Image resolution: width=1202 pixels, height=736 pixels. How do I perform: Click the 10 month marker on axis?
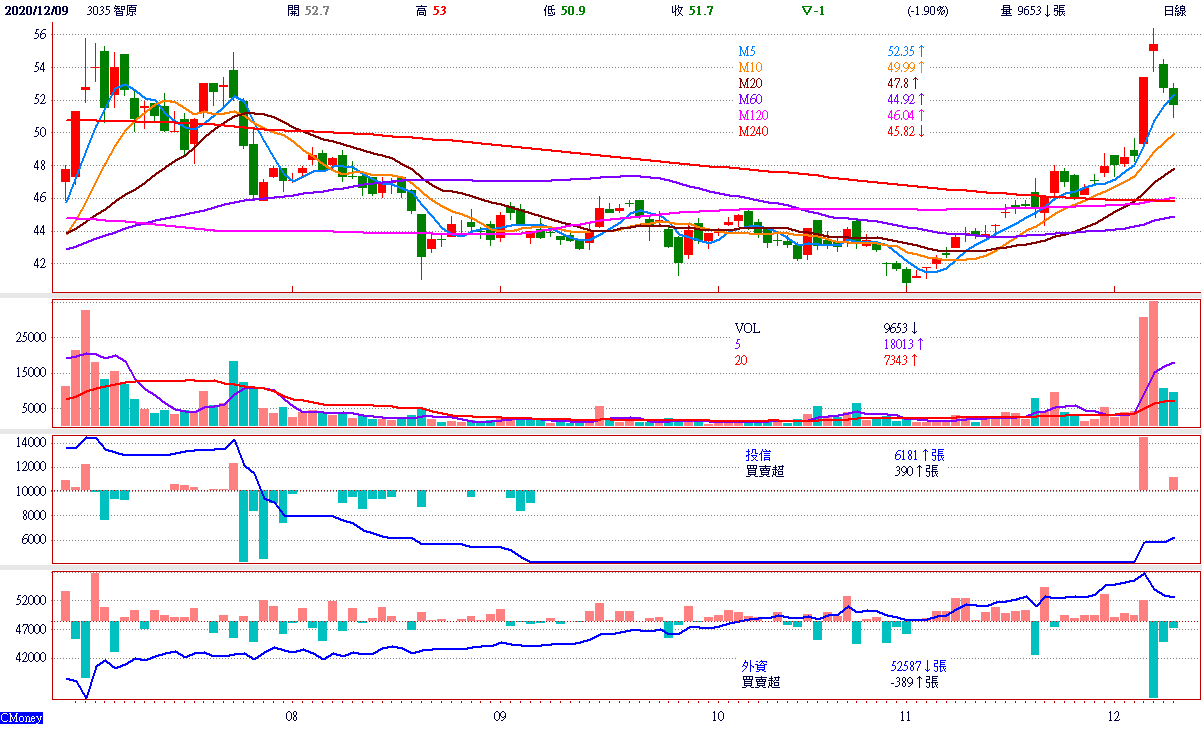(717, 717)
